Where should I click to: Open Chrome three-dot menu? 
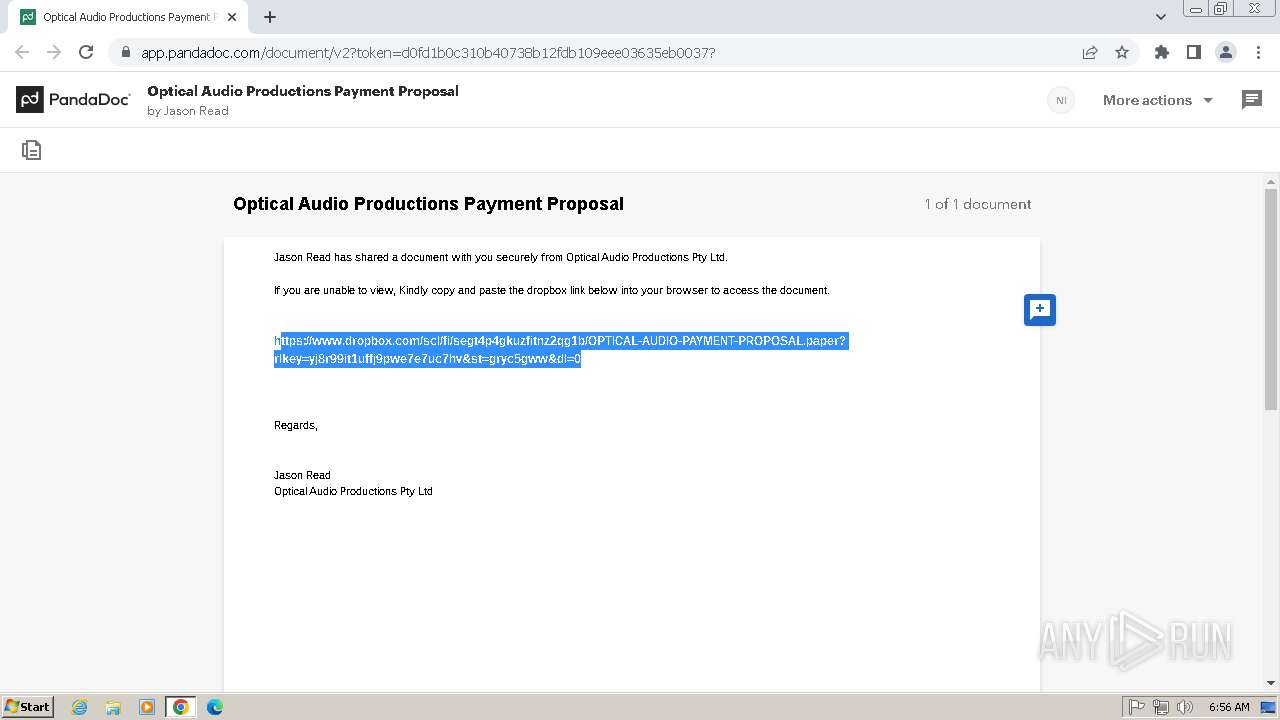[1258, 52]
